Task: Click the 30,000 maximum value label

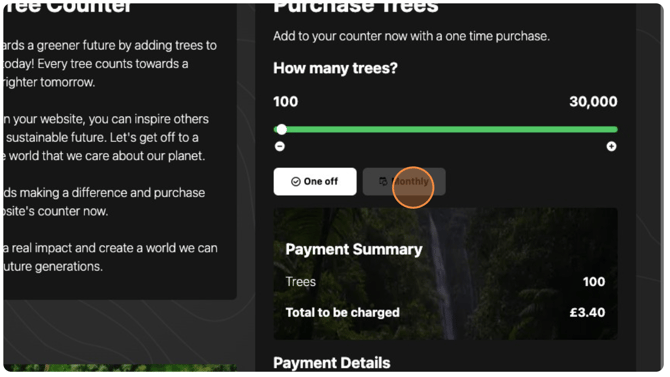Action: point(593,102)
